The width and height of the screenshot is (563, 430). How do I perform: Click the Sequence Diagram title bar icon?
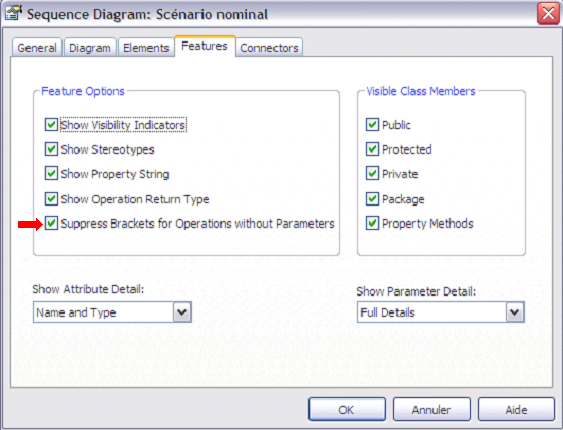click(x=13, y=14)
